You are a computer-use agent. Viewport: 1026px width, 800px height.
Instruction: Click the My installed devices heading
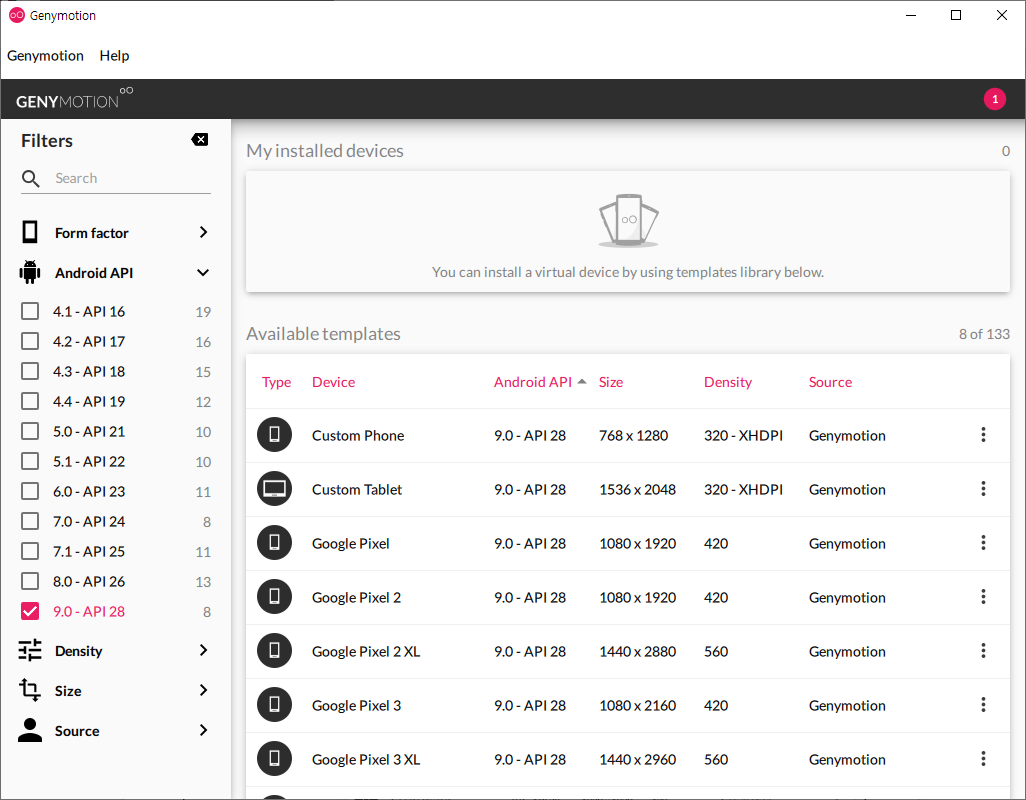point(325,150)
